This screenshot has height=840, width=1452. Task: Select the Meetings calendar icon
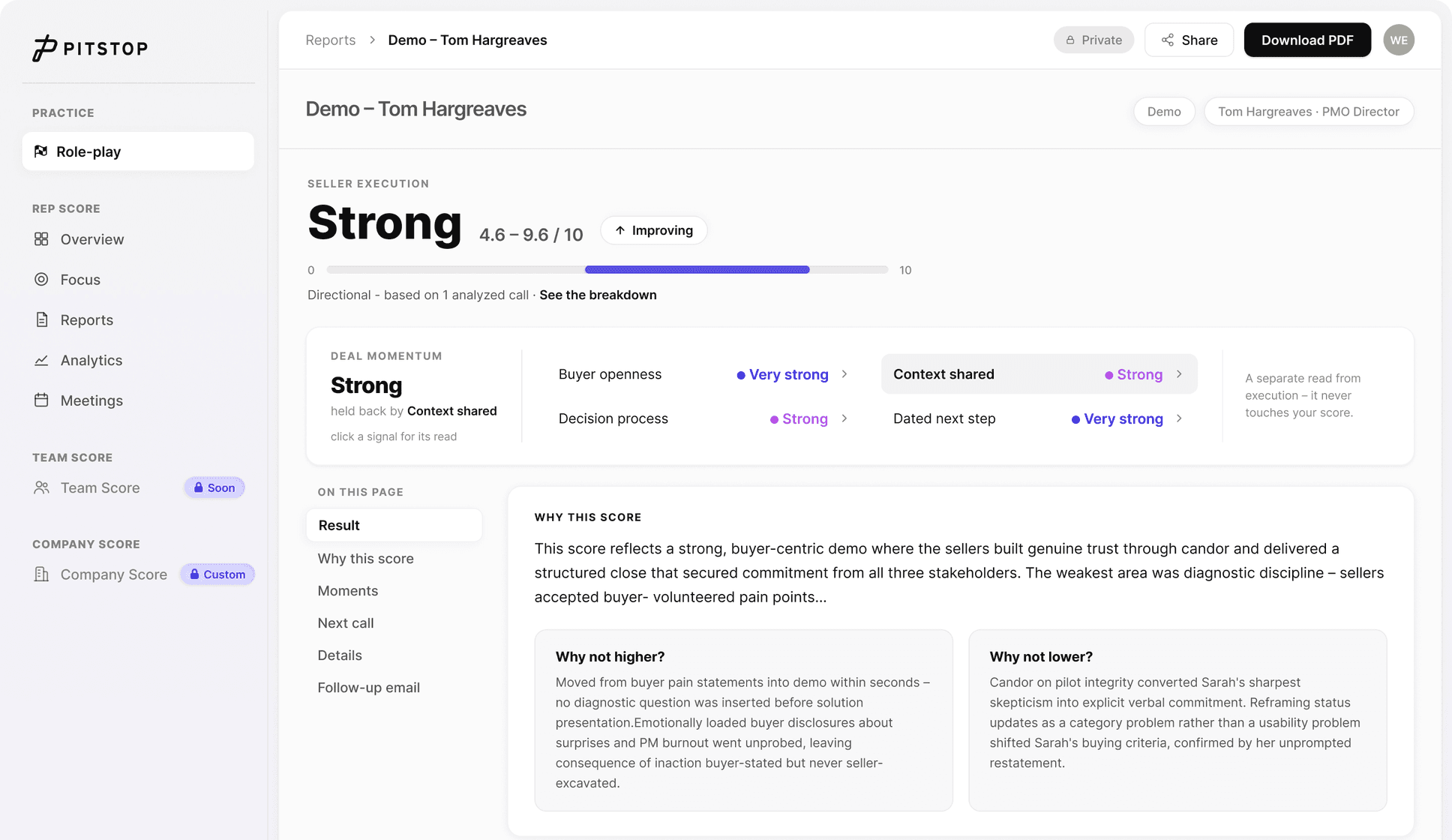click(41, 400)
